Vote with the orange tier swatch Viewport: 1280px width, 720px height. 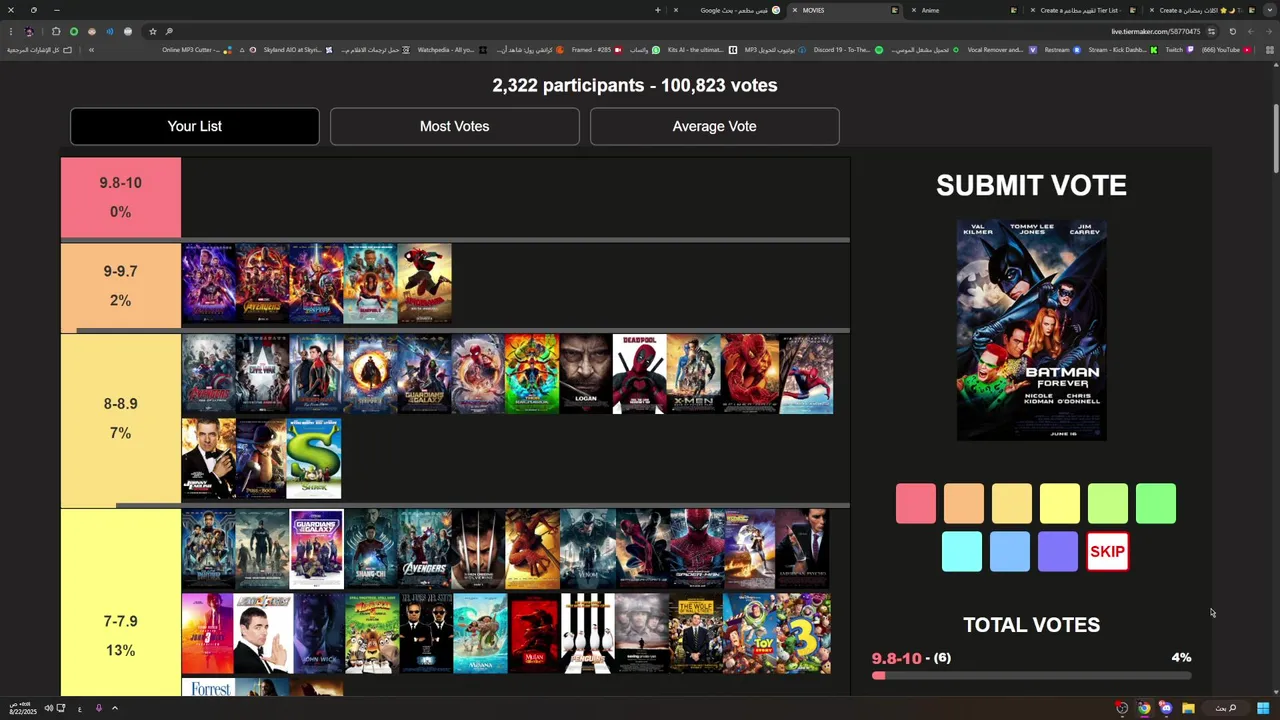[x=964, y=503]
